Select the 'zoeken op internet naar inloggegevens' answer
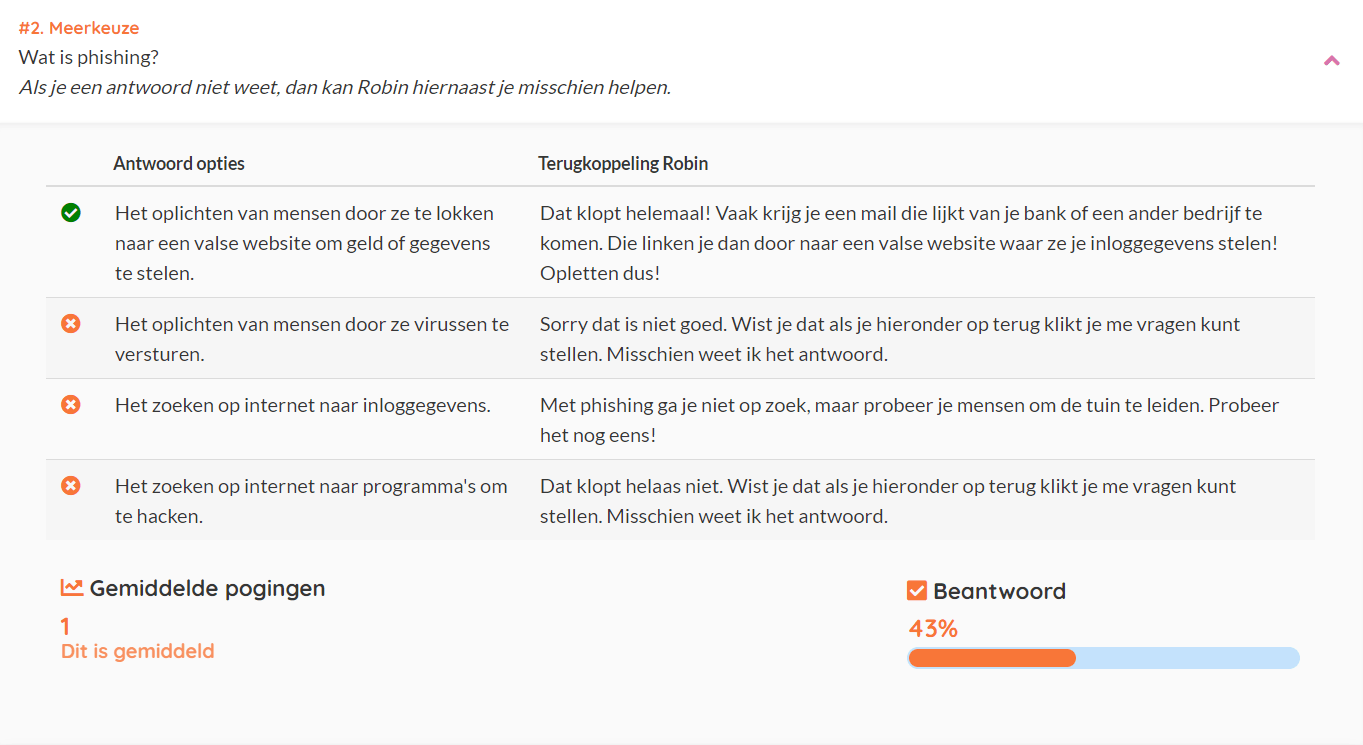 point(302,405)
